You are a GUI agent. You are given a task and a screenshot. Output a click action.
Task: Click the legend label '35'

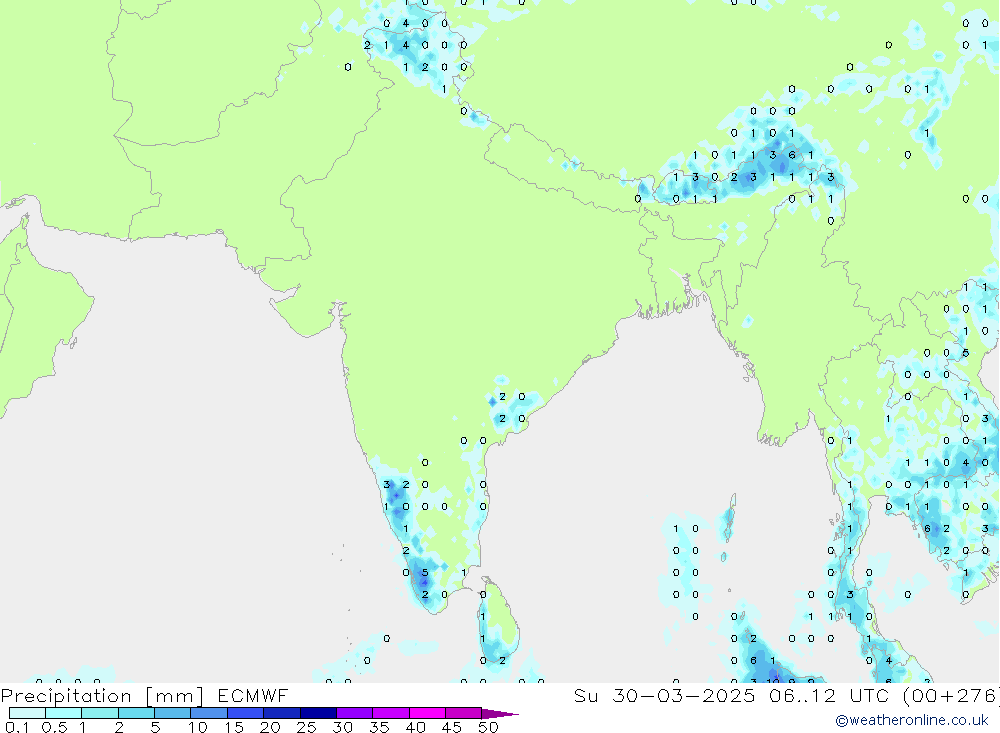(x=379, y=727)
